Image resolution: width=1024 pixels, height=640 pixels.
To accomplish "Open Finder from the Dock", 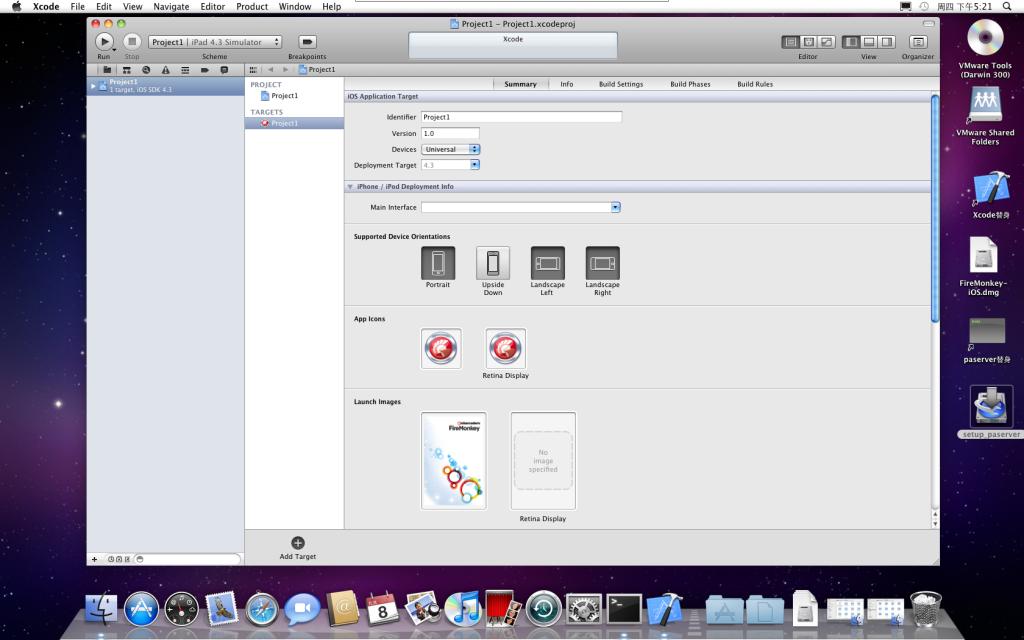I will 101,609.
